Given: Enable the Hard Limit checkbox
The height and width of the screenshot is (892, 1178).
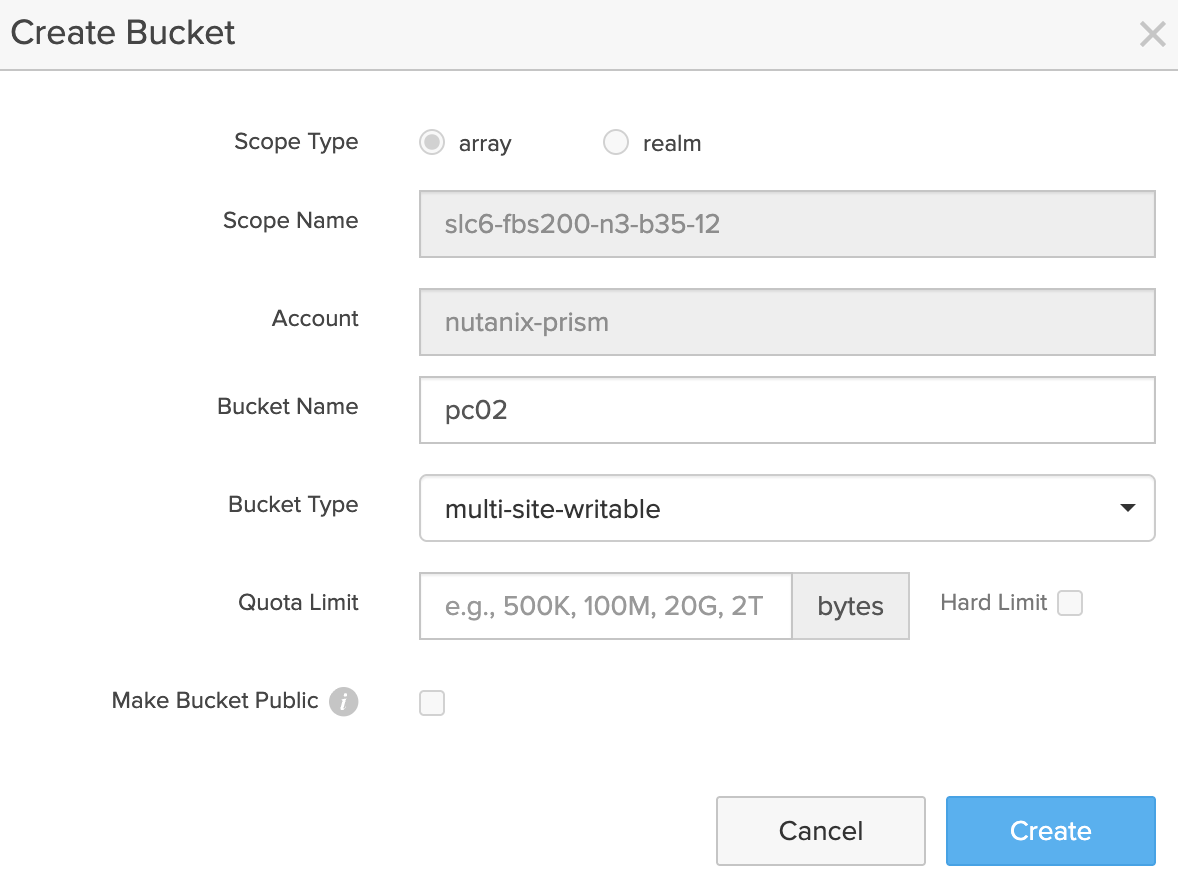Looking at the screenshot, I should coord(1070,603).
